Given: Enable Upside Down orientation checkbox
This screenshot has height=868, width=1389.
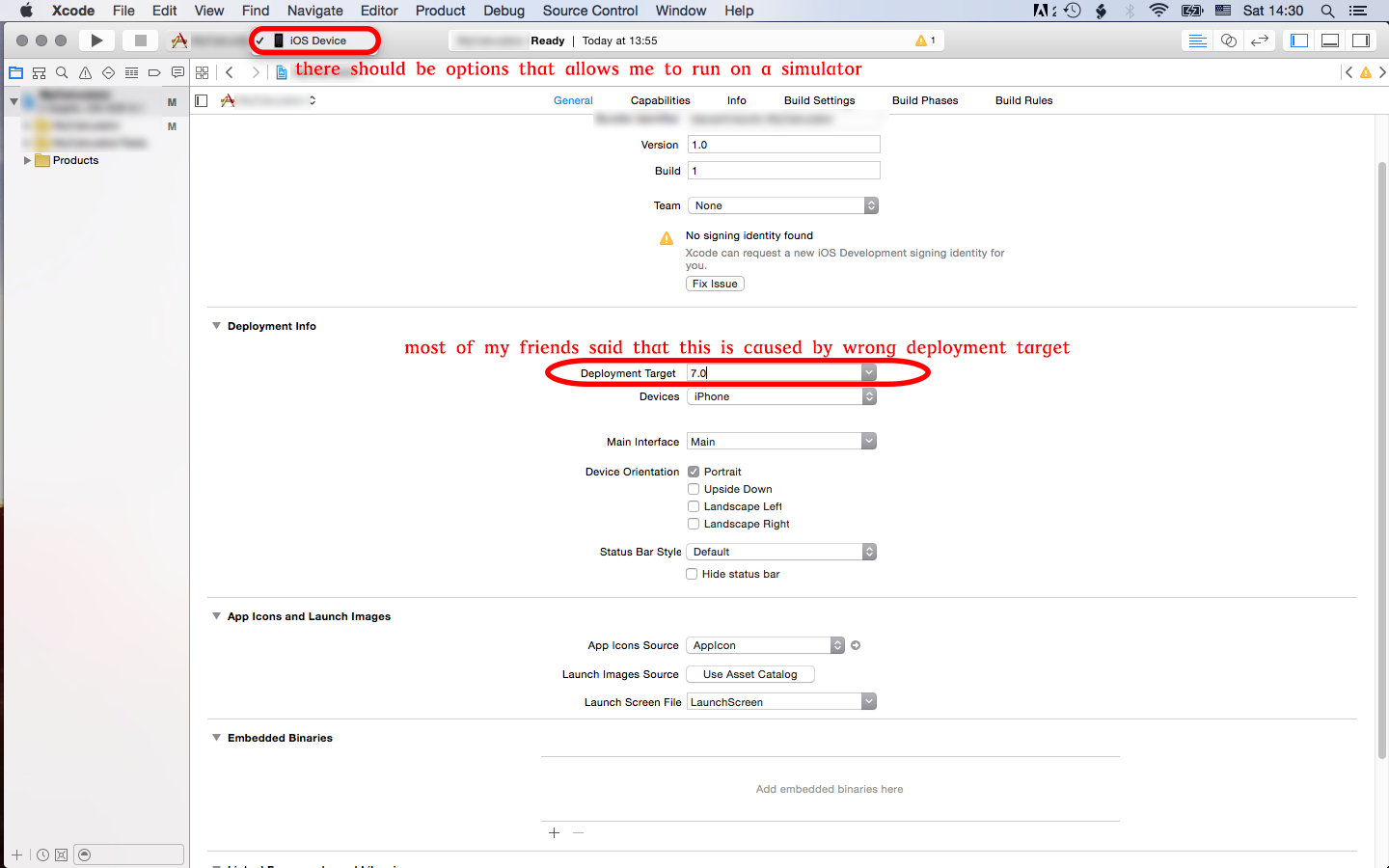Looking at the screenshot, I should (x=694, y=489).
